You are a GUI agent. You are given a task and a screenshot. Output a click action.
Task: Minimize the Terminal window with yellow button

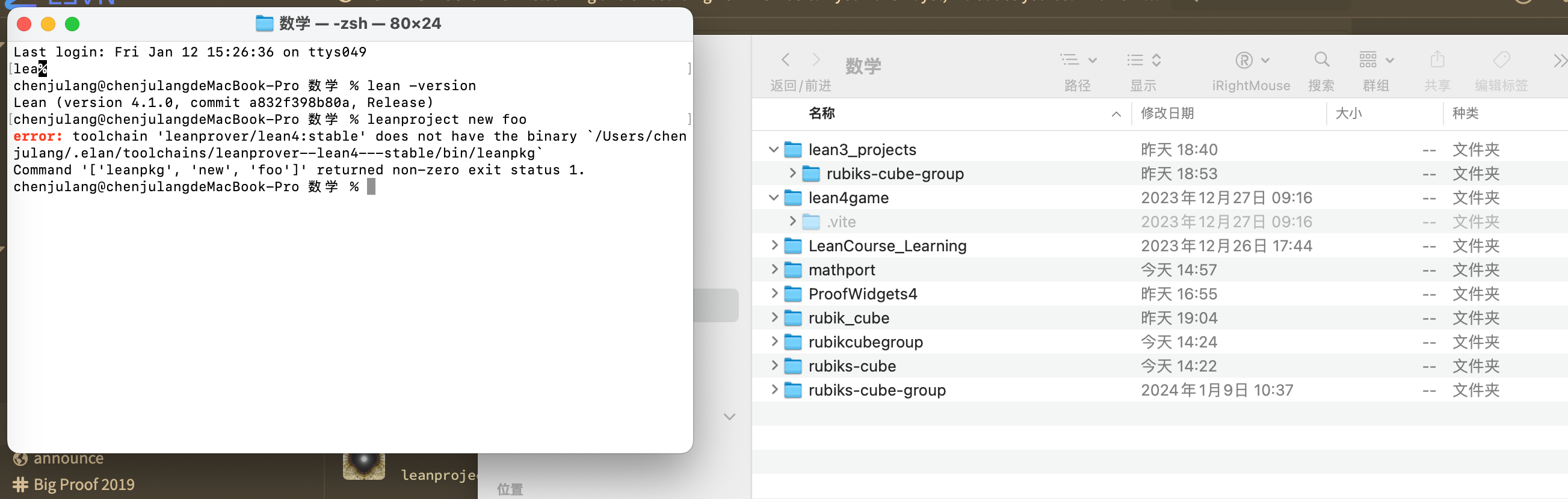[48, 23]
